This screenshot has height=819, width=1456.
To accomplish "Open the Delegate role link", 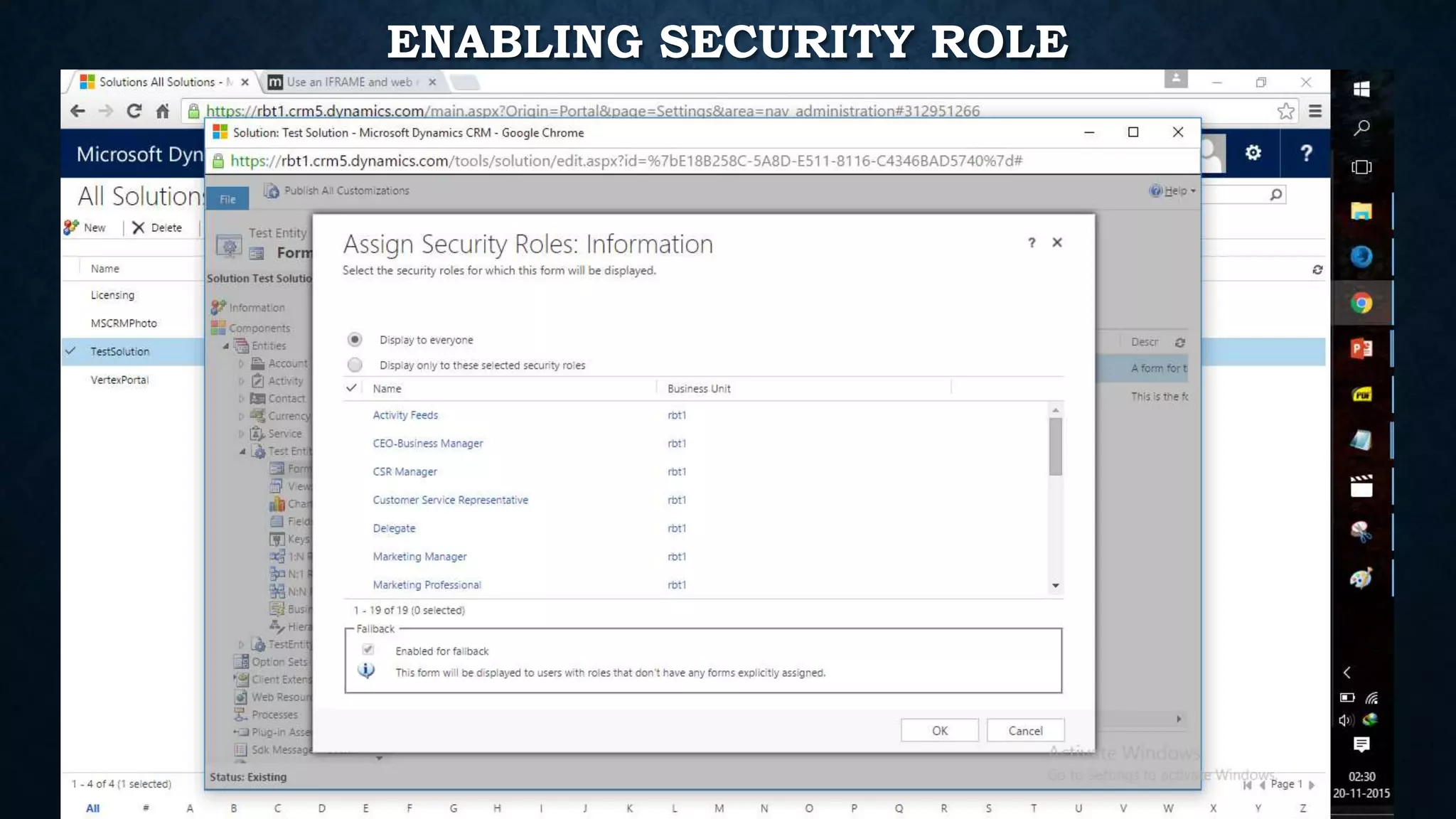I will [x=394, y=529].
